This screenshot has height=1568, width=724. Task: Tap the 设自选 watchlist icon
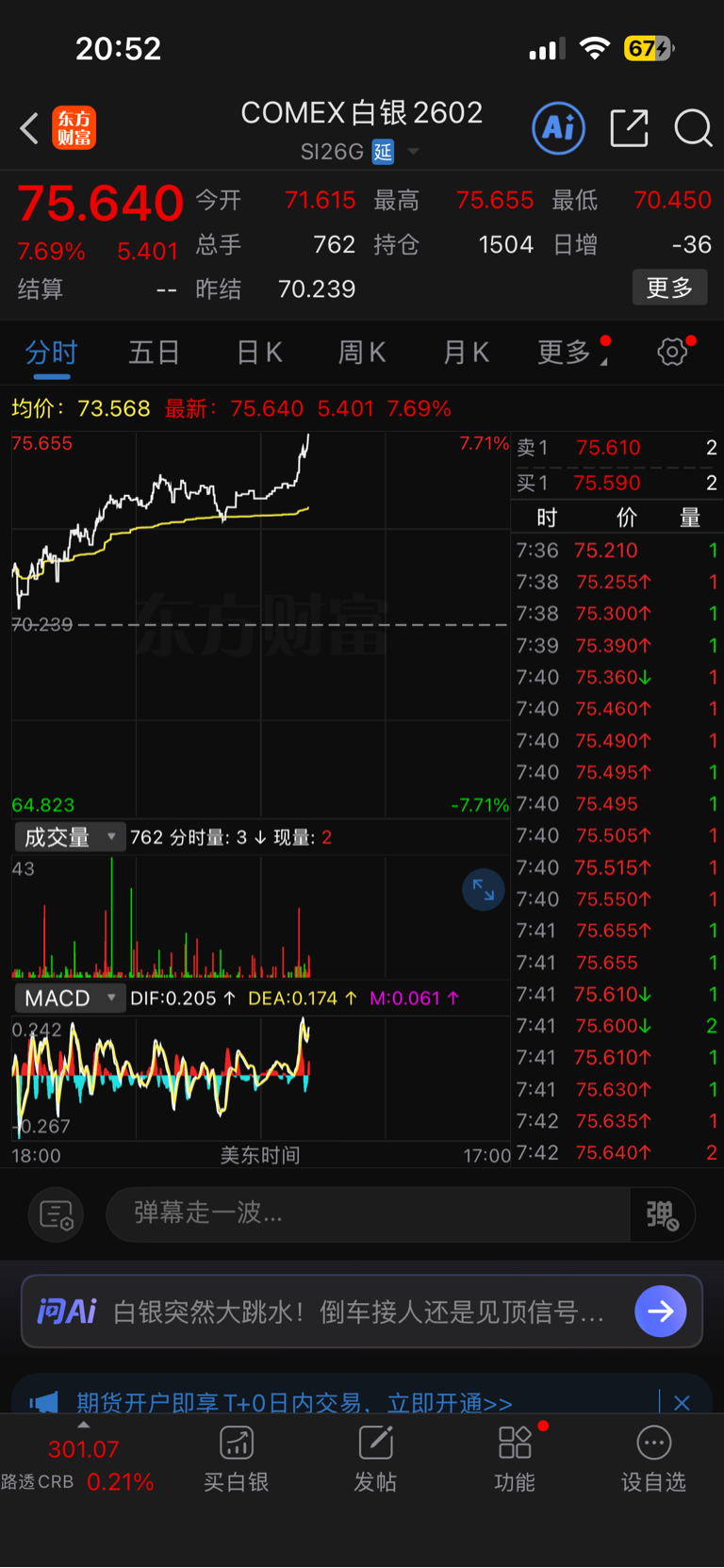(653, 1459)
